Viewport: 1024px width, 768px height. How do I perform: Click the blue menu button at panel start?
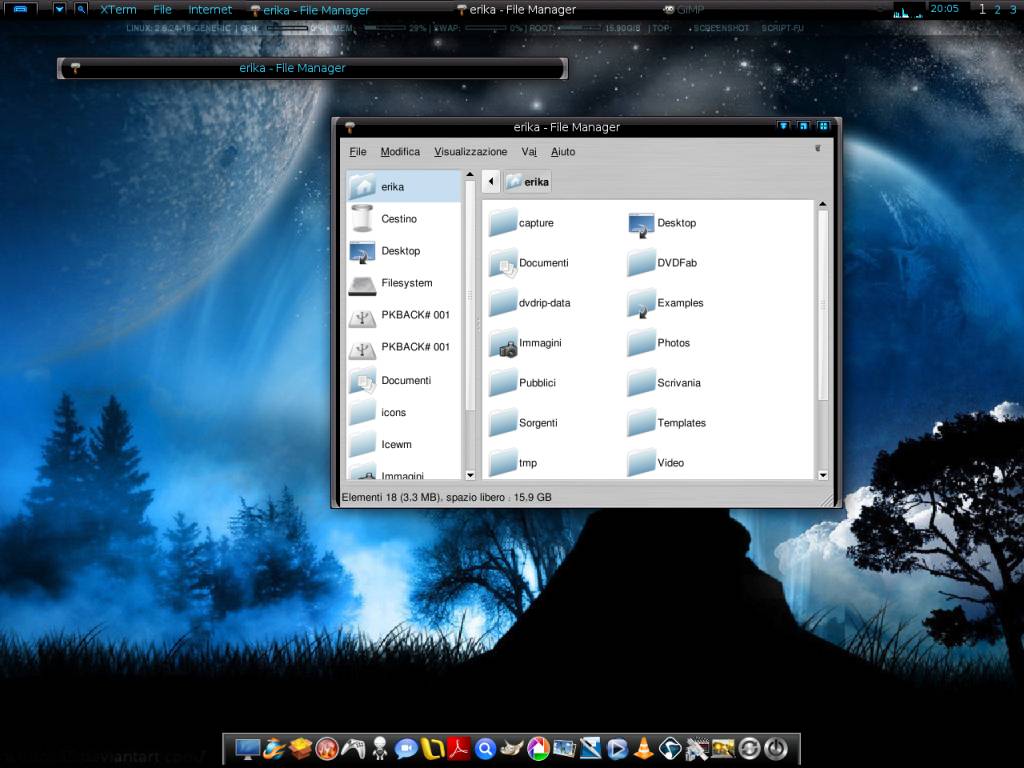click(20, 9)
